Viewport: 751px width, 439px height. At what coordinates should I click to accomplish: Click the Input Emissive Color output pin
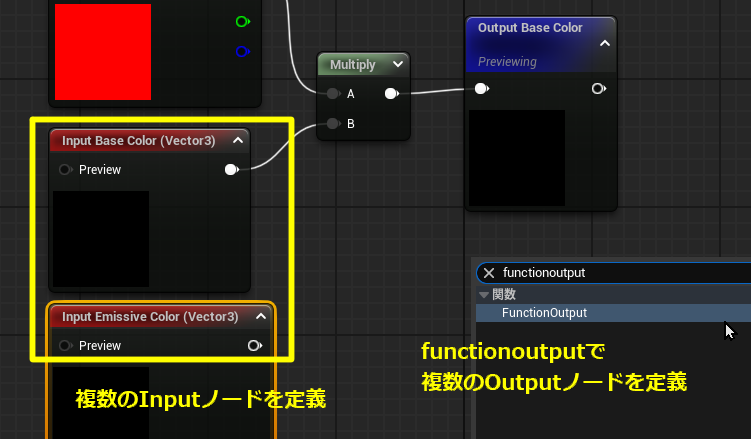255,345
